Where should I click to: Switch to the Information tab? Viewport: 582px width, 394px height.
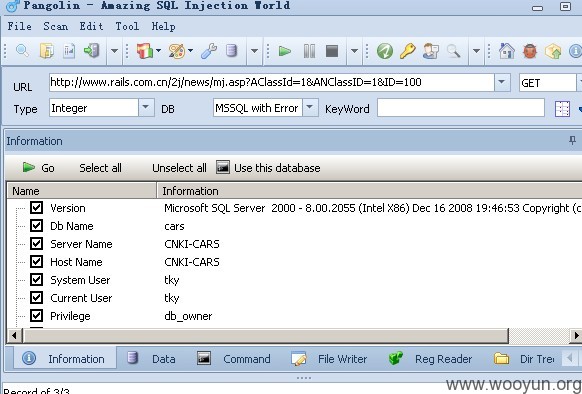point(64,358)
